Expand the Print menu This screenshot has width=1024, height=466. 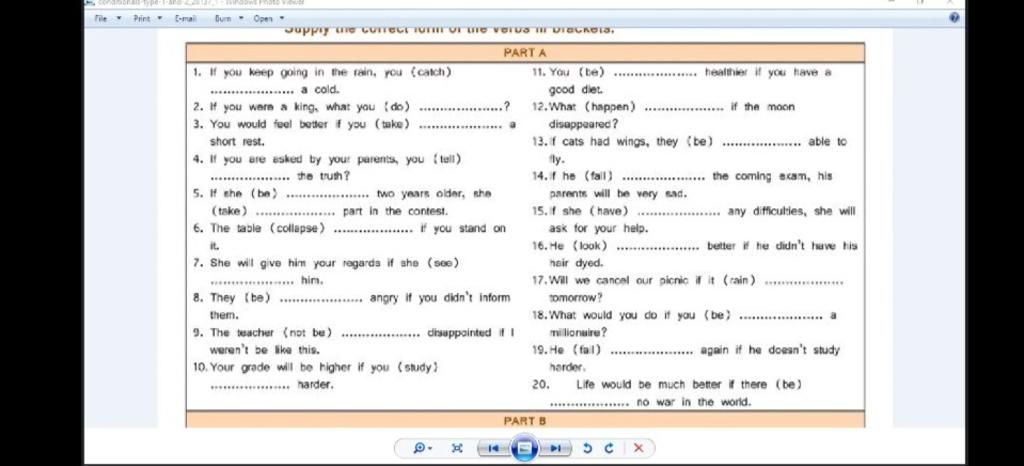coord(148,19)
